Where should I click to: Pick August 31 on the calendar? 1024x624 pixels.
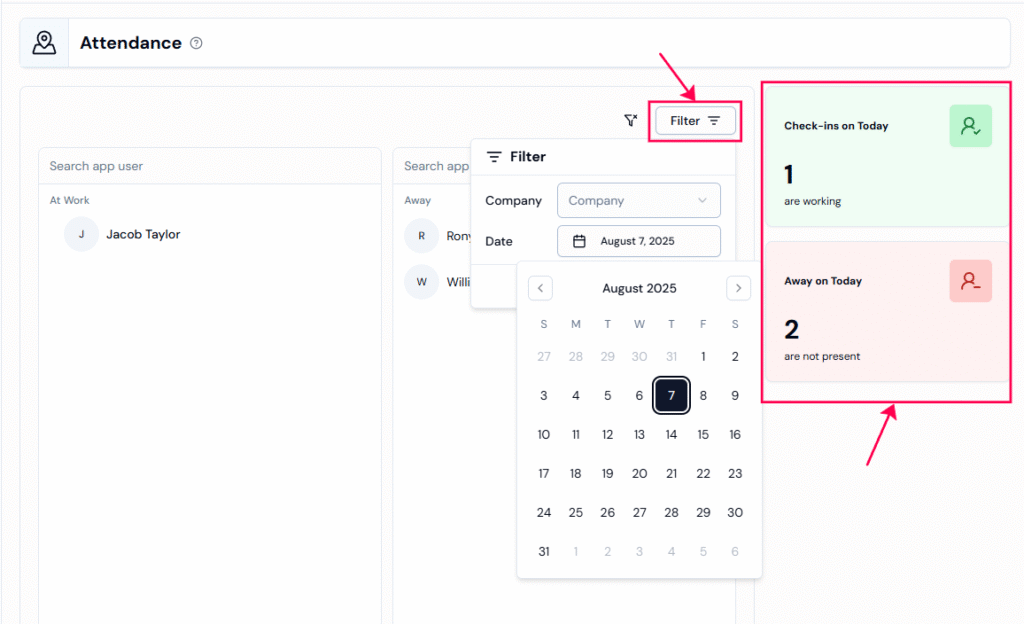point(544,551)
